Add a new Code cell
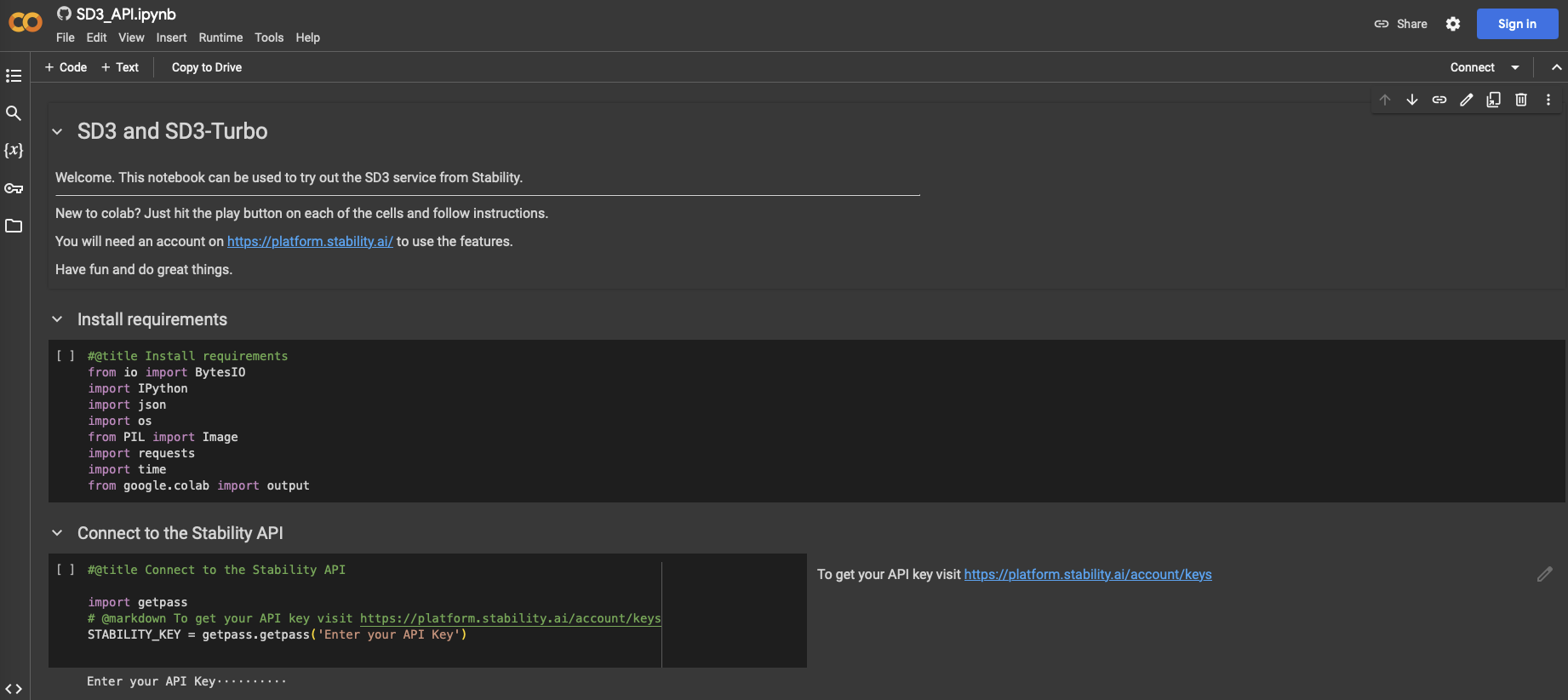1568x700 pixels. point(66,67)
